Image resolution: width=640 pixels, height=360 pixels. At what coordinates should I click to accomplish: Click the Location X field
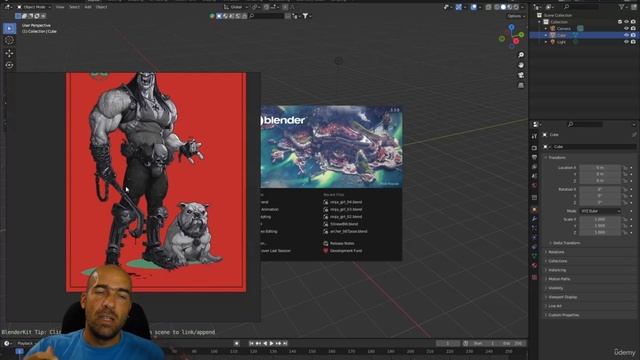click(600, 168)
